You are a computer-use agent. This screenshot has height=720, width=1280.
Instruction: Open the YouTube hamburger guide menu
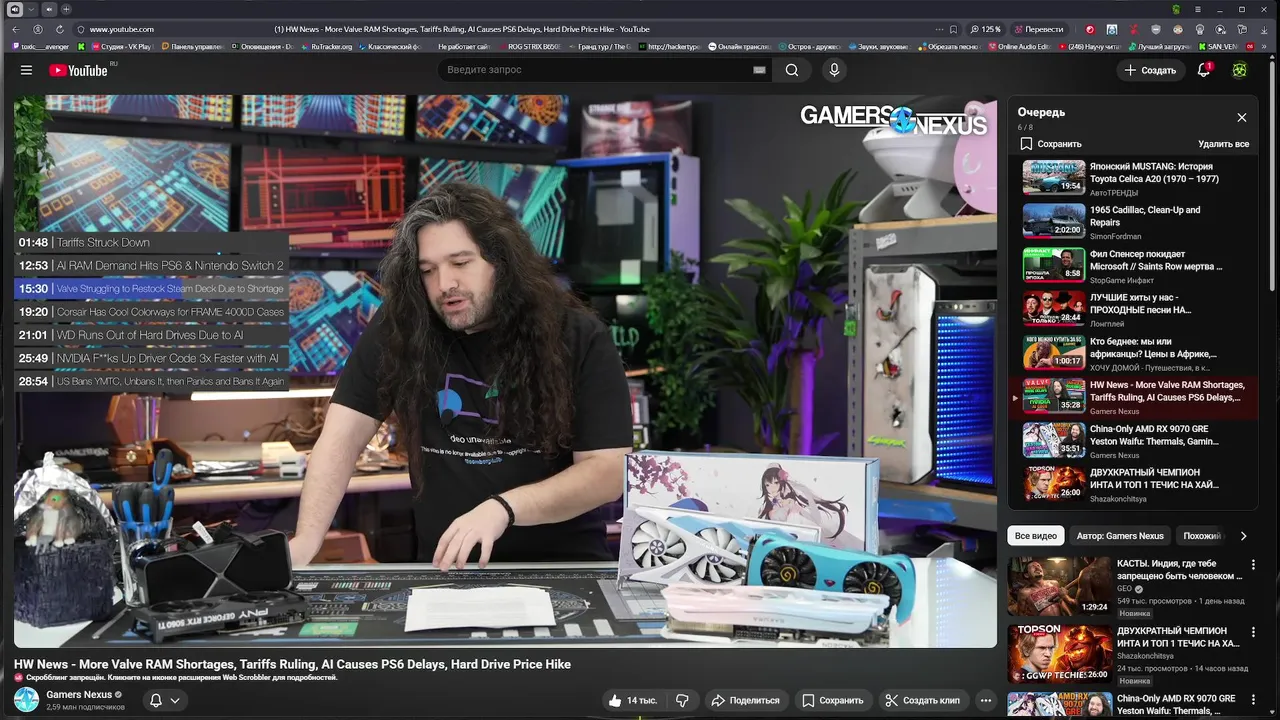[x=26, y=70]
